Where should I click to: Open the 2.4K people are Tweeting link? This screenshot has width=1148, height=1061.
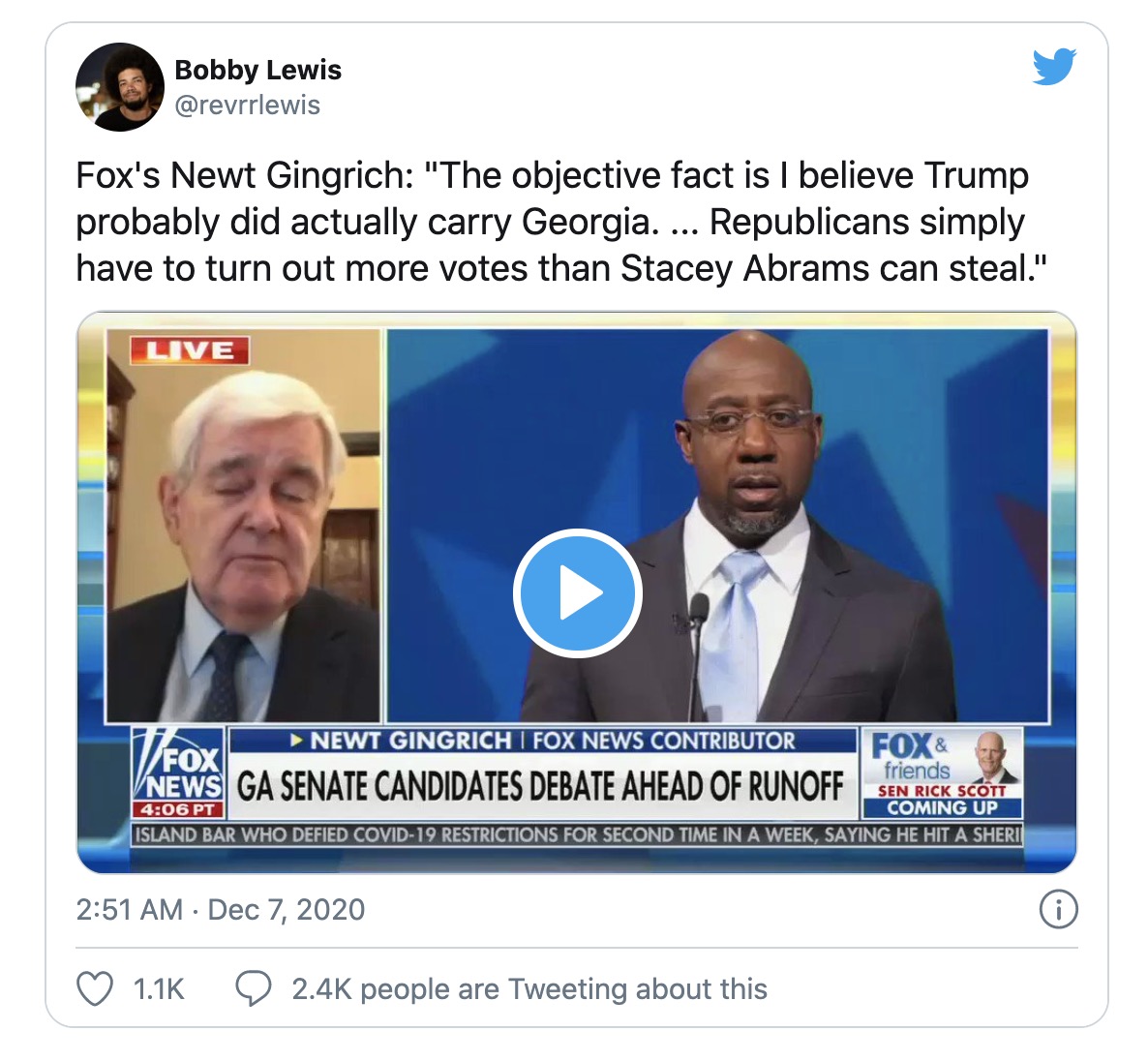529,988
